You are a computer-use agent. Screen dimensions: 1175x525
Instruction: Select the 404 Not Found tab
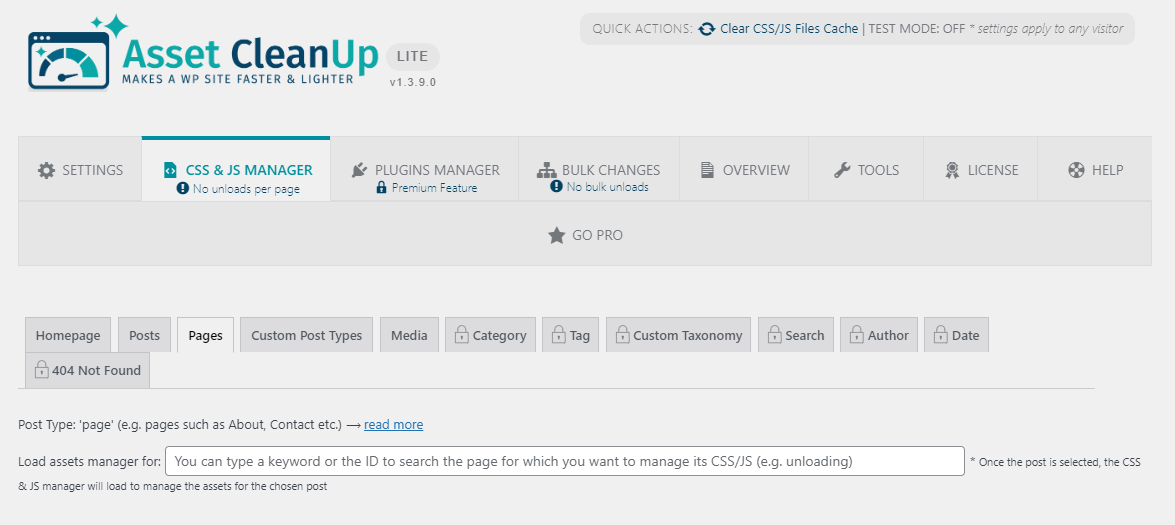(88, 370)
